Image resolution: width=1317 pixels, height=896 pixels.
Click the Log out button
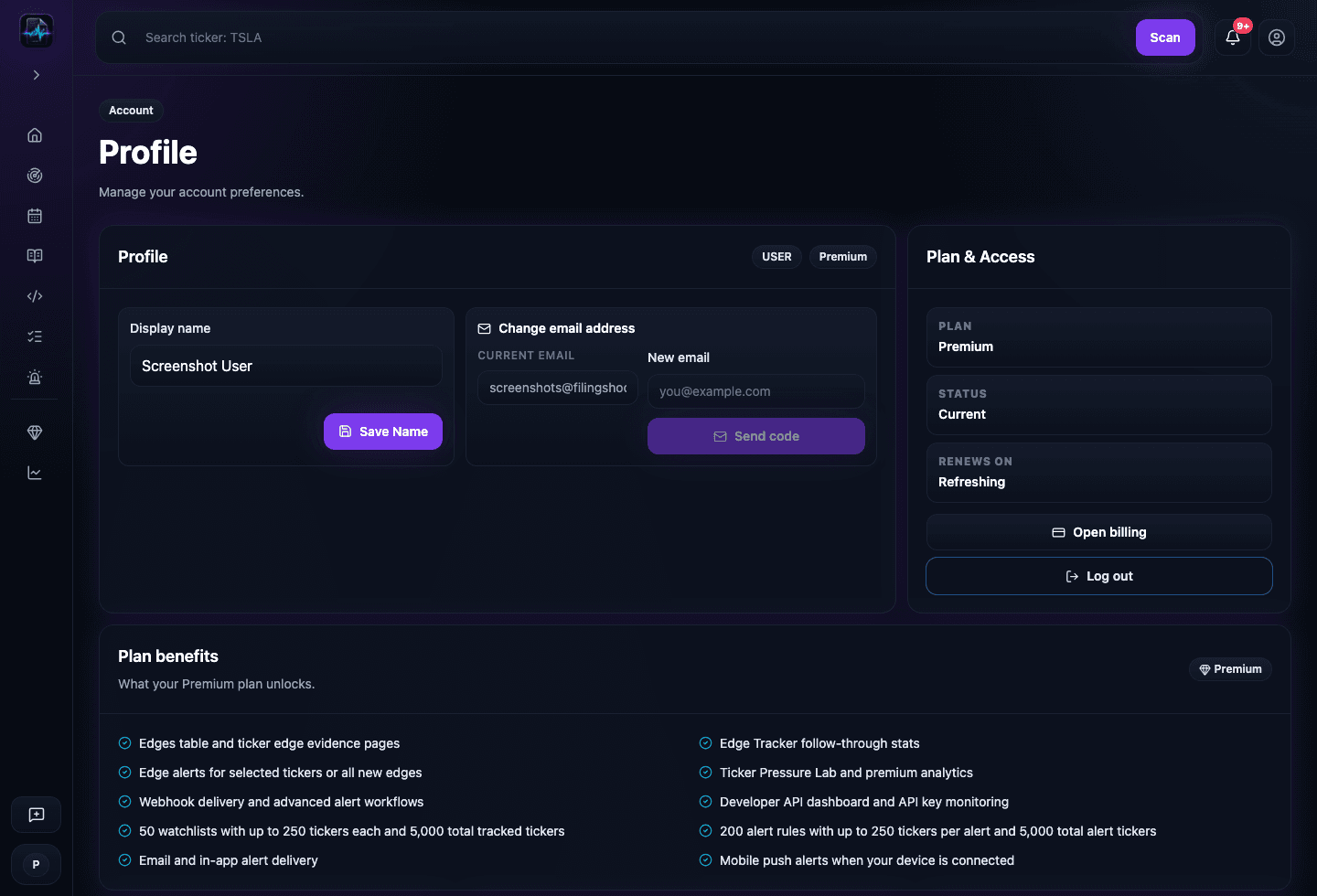pos(1099,576)
